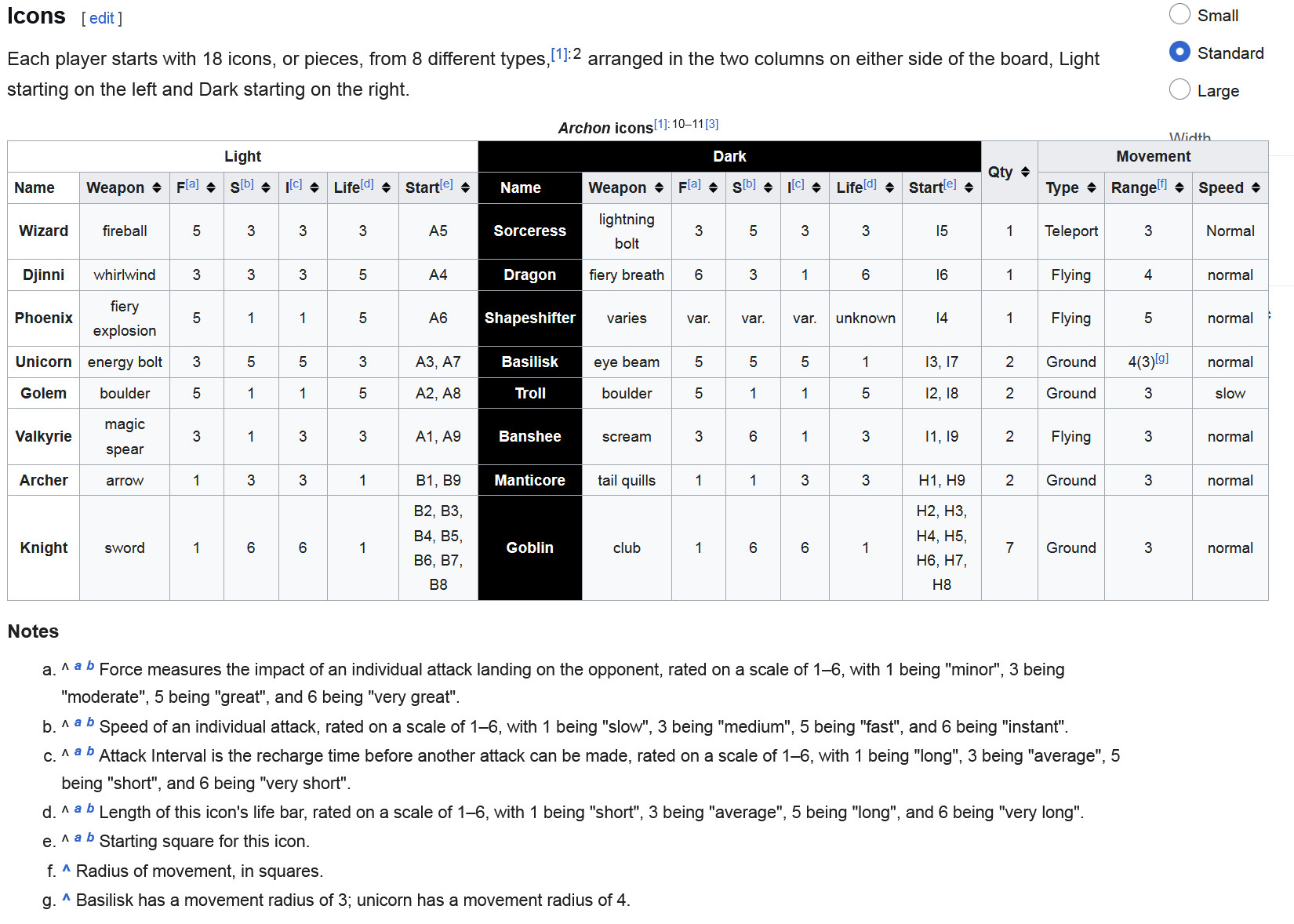Select the Small text size option

tap(1180, 14)
